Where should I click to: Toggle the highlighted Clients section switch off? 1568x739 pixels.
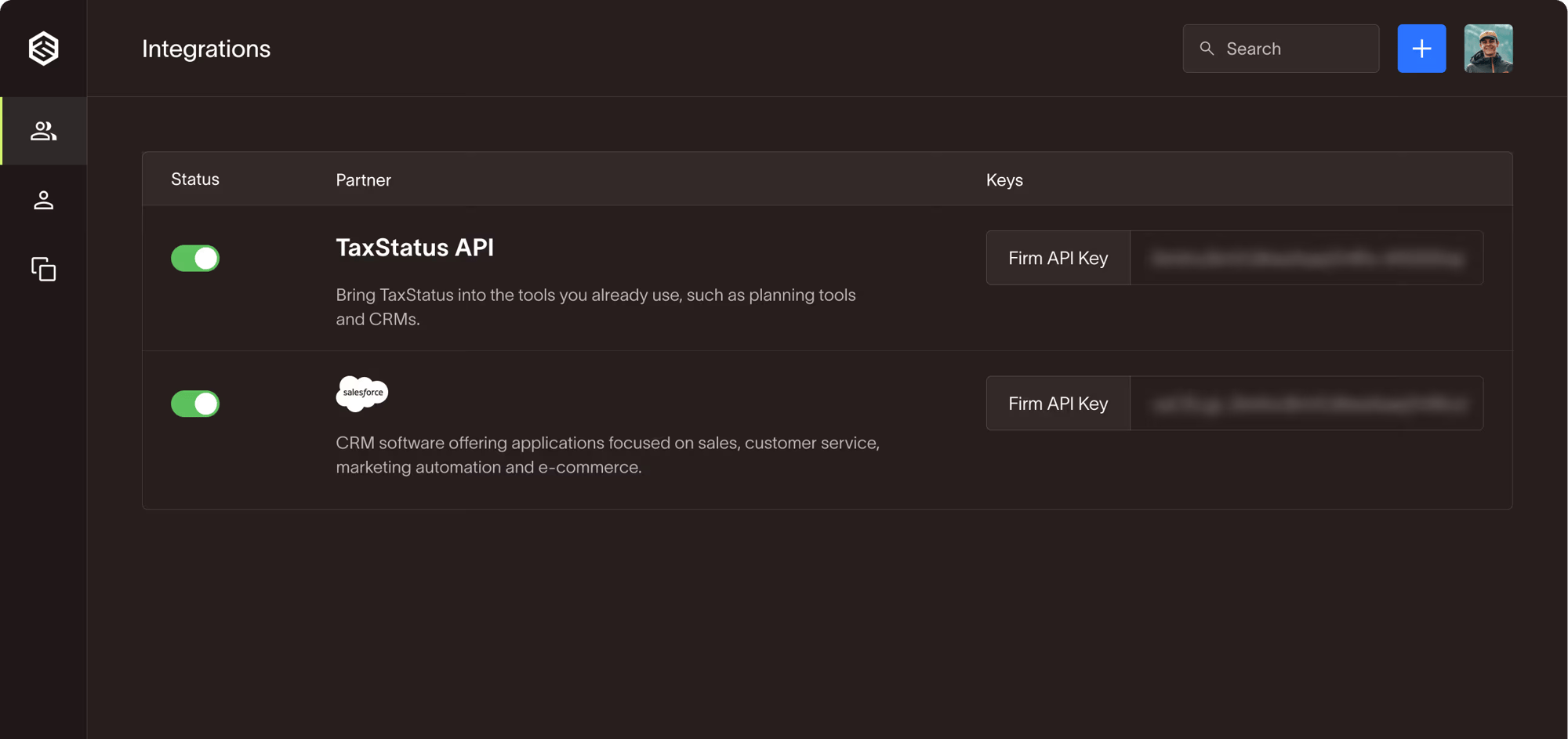[195, 258]
